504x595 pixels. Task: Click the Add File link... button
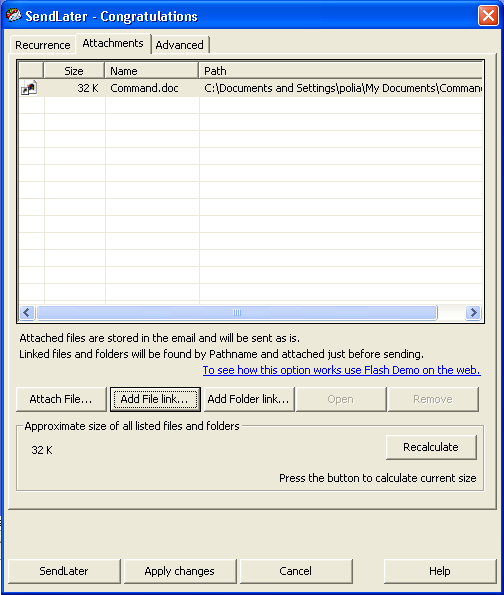tap(155, 399)
